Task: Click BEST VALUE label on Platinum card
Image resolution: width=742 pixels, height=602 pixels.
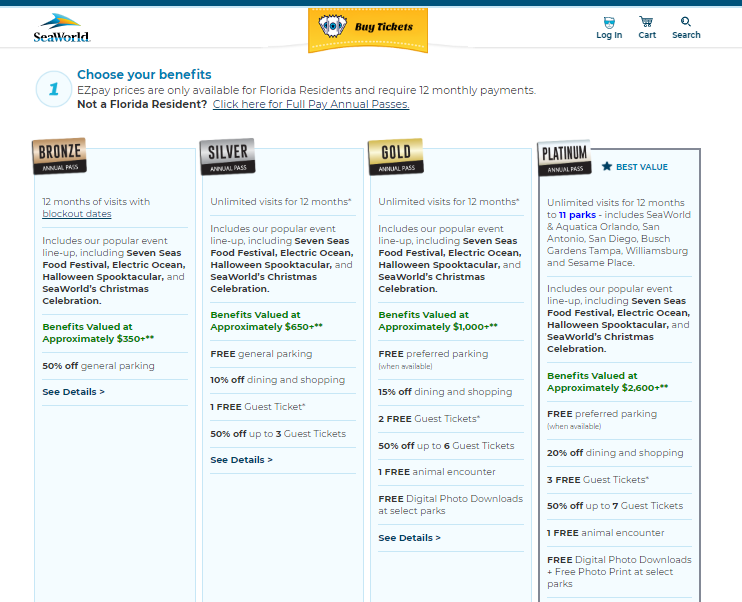Action: click(x=642, y=167)
